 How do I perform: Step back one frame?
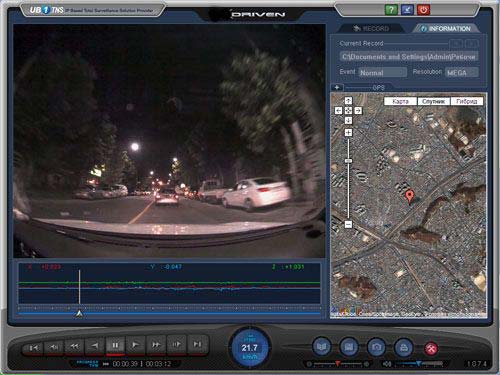click(x=54, y=347)
